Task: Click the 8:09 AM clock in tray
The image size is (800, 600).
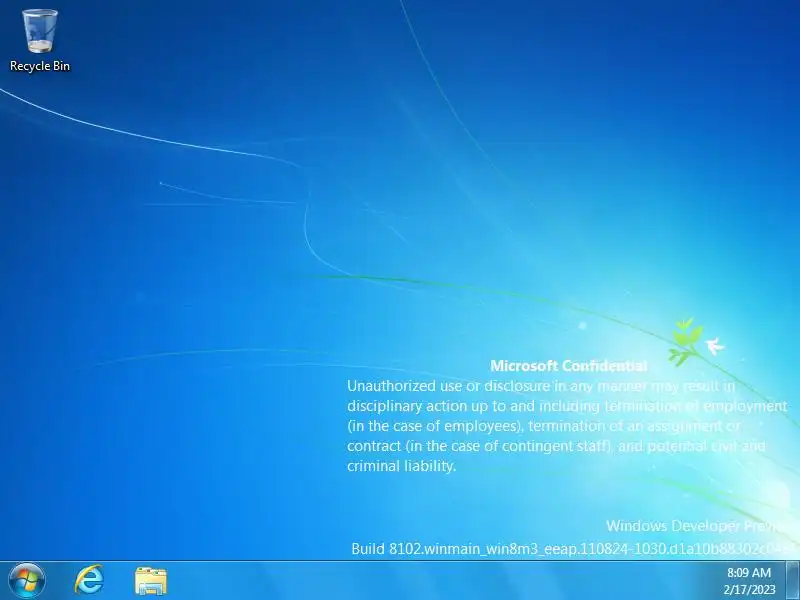Action: click(748, 572)
